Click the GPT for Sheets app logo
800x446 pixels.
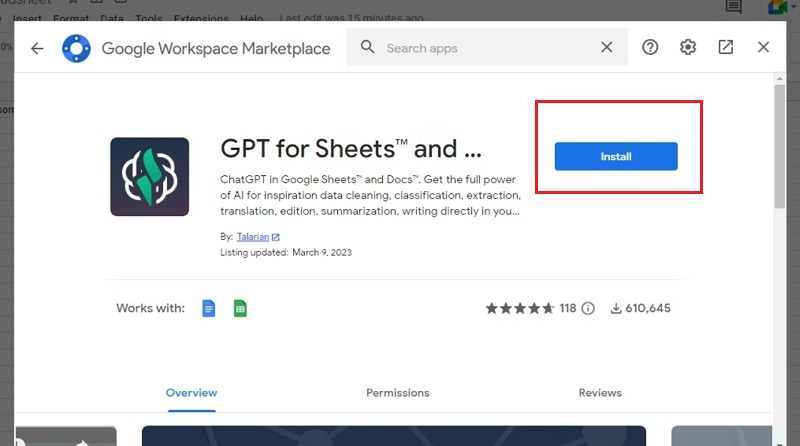click(x=149, y=177)
